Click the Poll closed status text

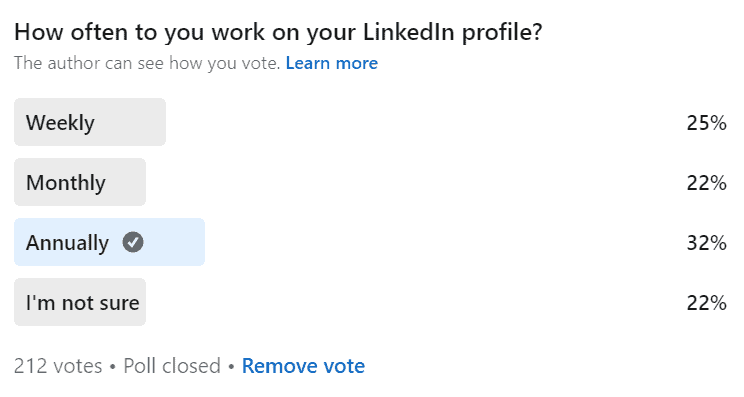[172, 366]
